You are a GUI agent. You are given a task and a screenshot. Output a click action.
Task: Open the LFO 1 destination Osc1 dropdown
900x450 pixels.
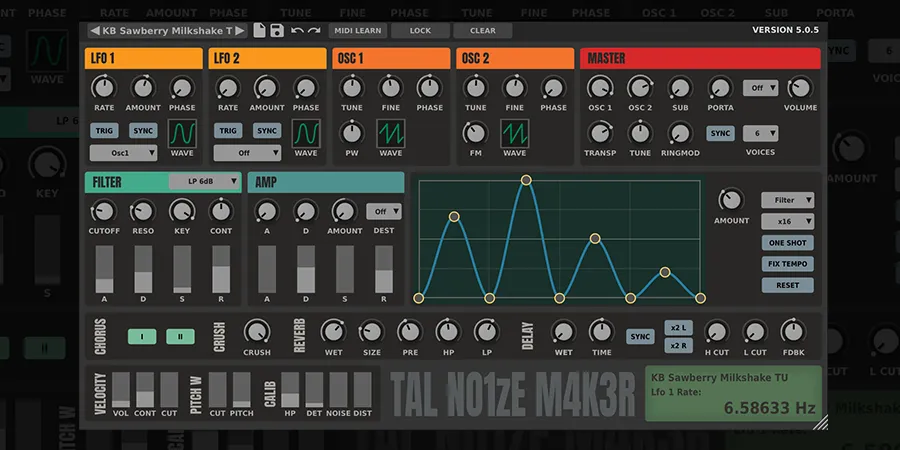(x=124, y=153)
